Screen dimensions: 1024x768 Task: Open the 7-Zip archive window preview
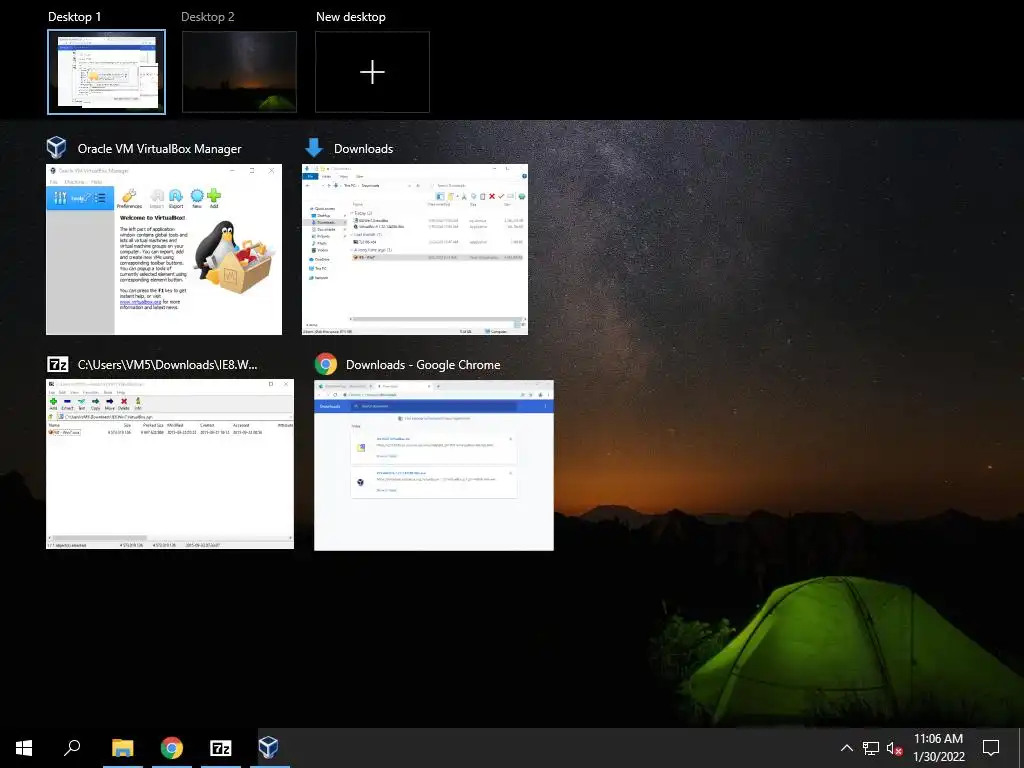click(170, 464)
